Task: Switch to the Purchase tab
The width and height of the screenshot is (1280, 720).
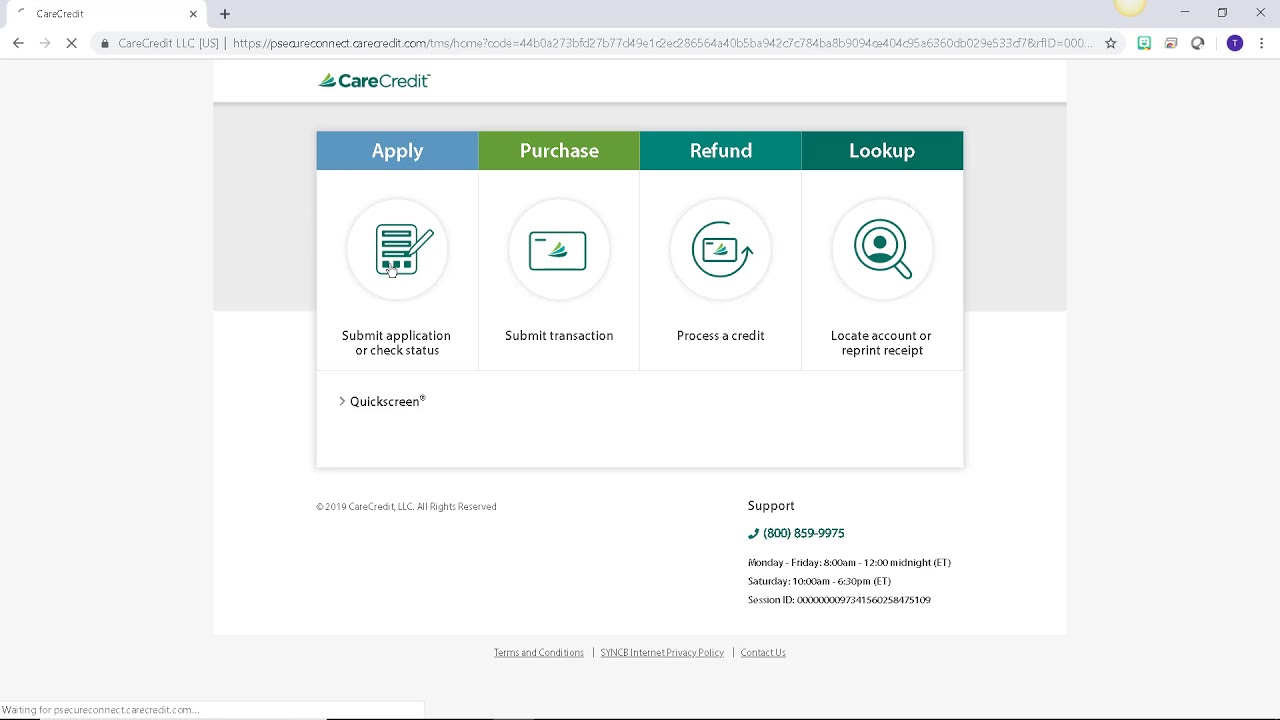Action: click(558, 150)
